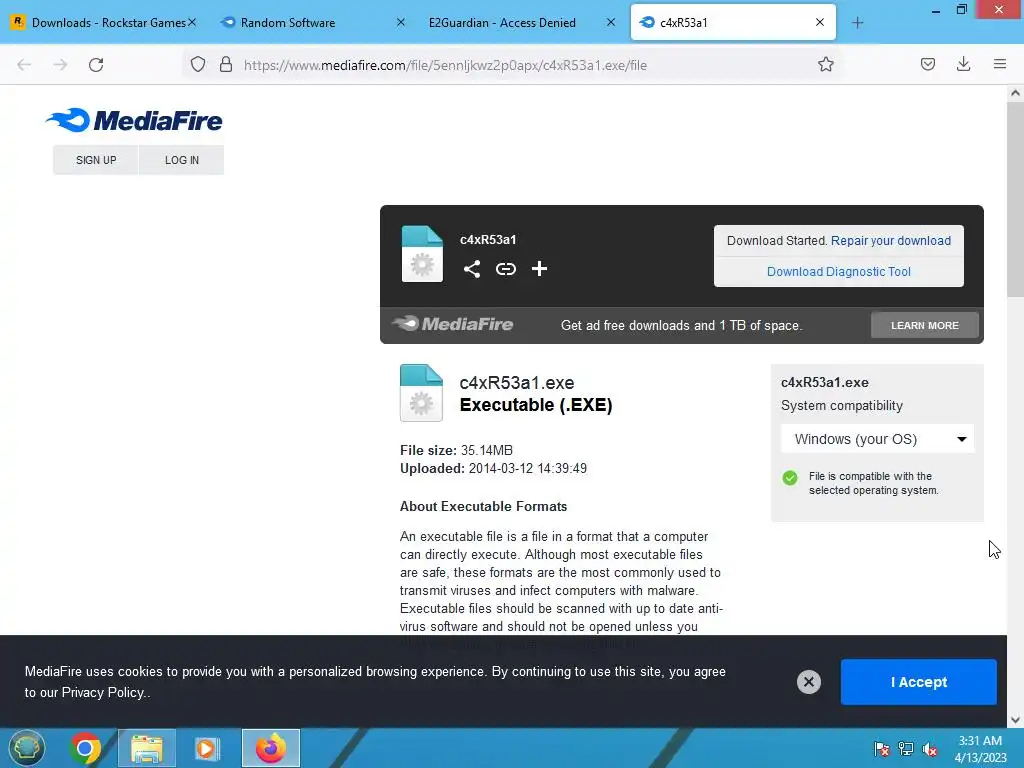Viewport: 1024px width, 768px height.
Task: Open the Firefox downloads panel icon
Action: pyautogui.click(x=963, y=64)
